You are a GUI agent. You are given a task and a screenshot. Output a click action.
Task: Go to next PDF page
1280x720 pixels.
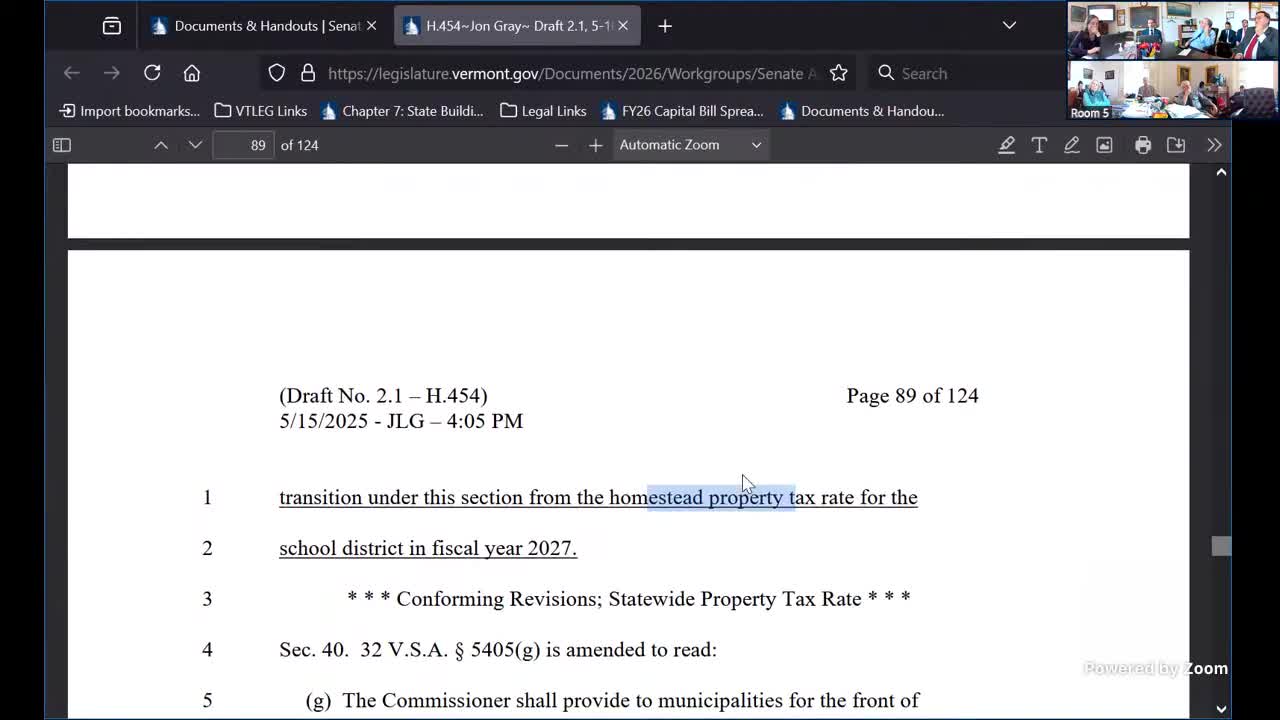(x=195, y=145)
